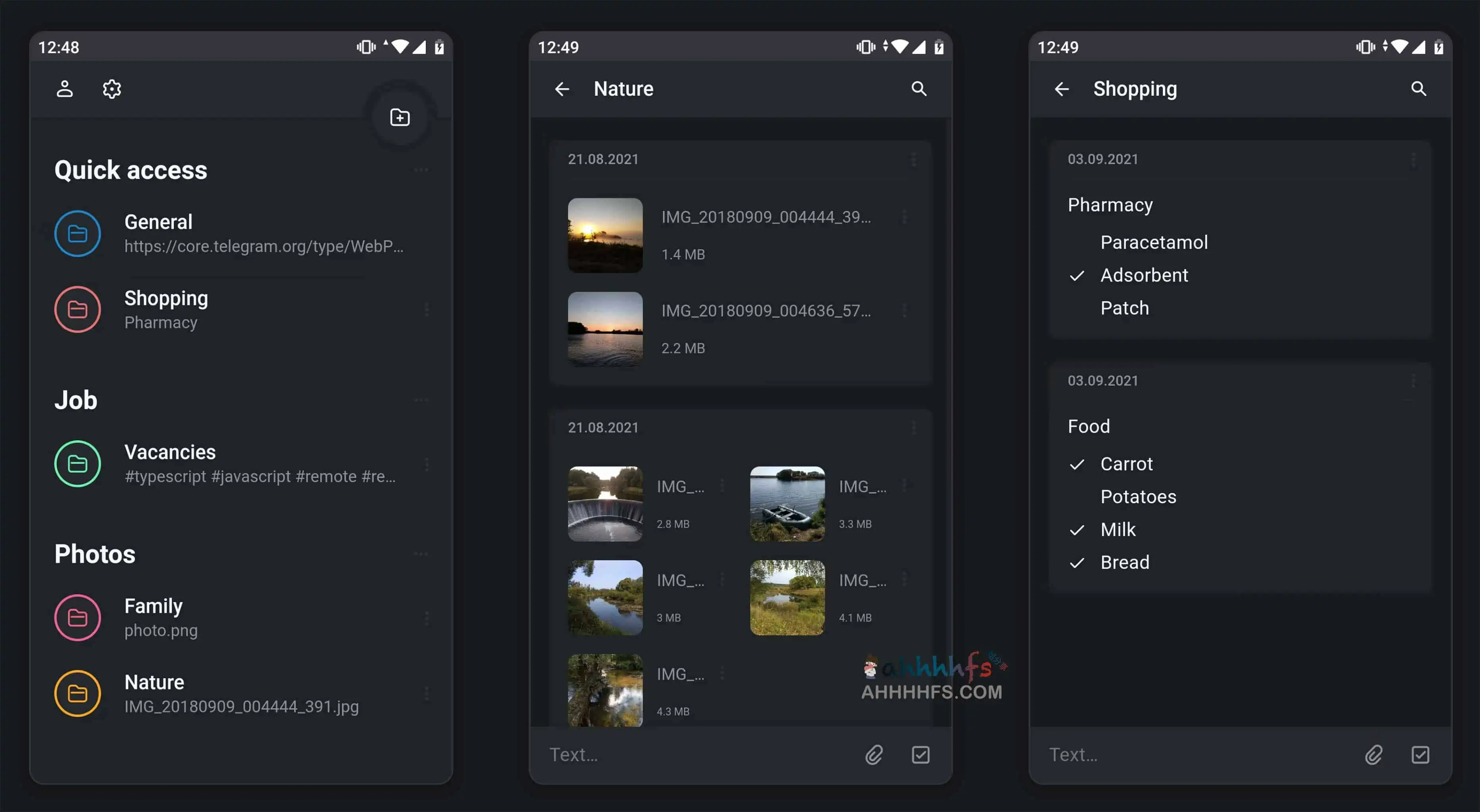The height and width of the screenshot is (812, 1480).
Task: Tap the add new folder button
Action: tap(400, 118)
